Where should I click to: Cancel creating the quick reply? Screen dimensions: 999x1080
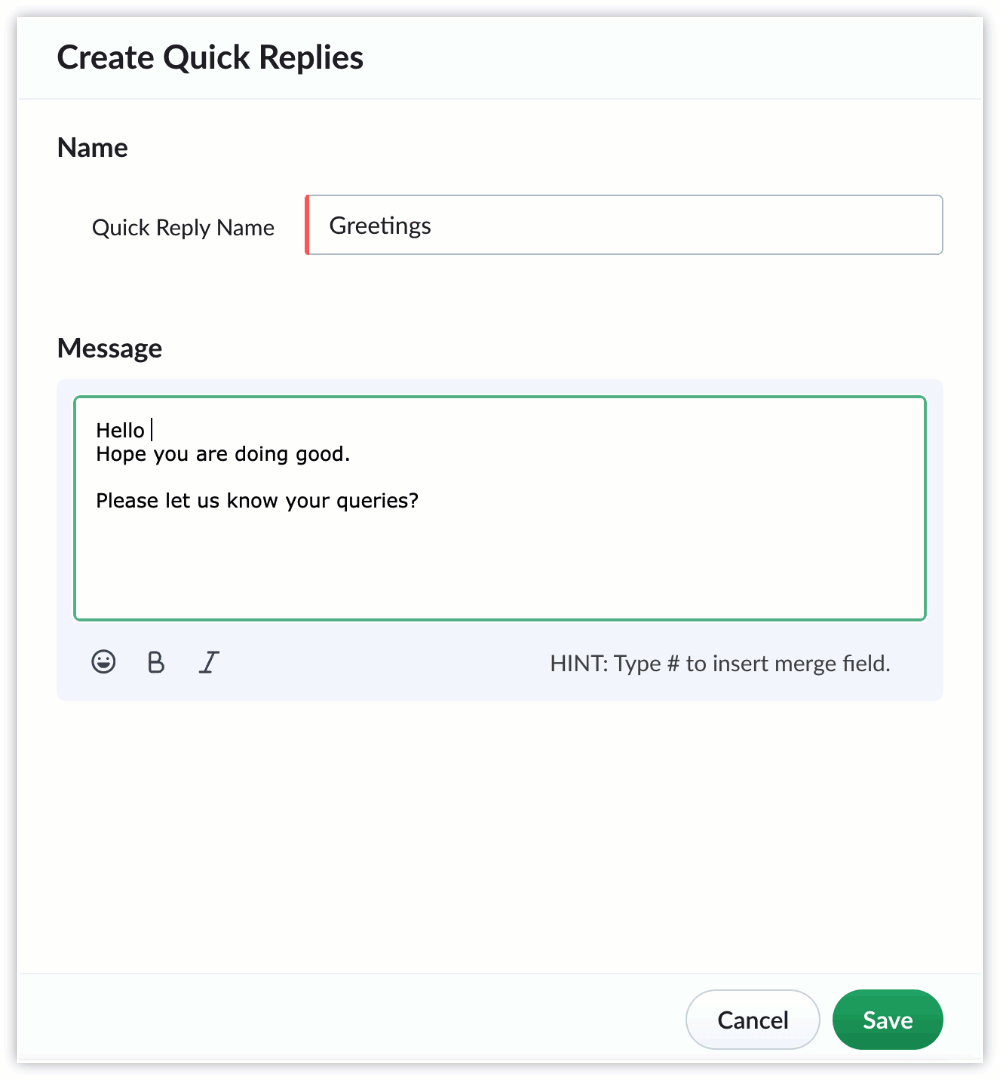coord(753,1020)
